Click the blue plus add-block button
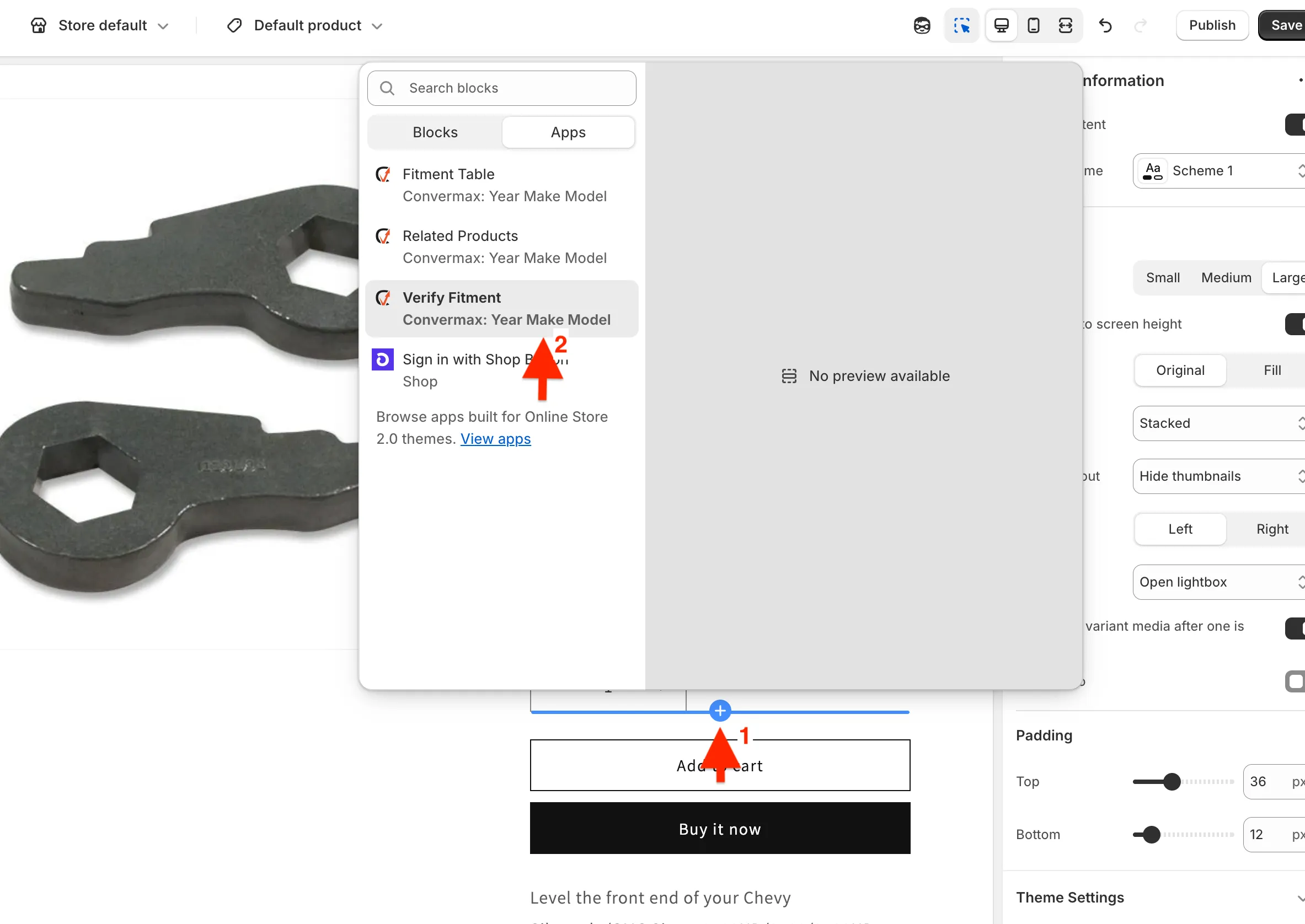The width and height of the screenshot is (1305, 924). coord(720,711)
